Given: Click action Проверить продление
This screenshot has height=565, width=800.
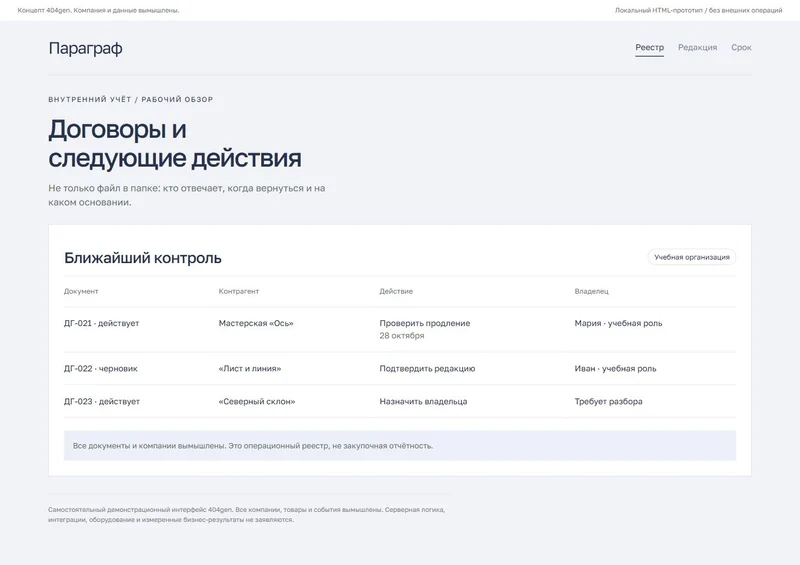Looking at the screenshot, I should click(425, 323).
